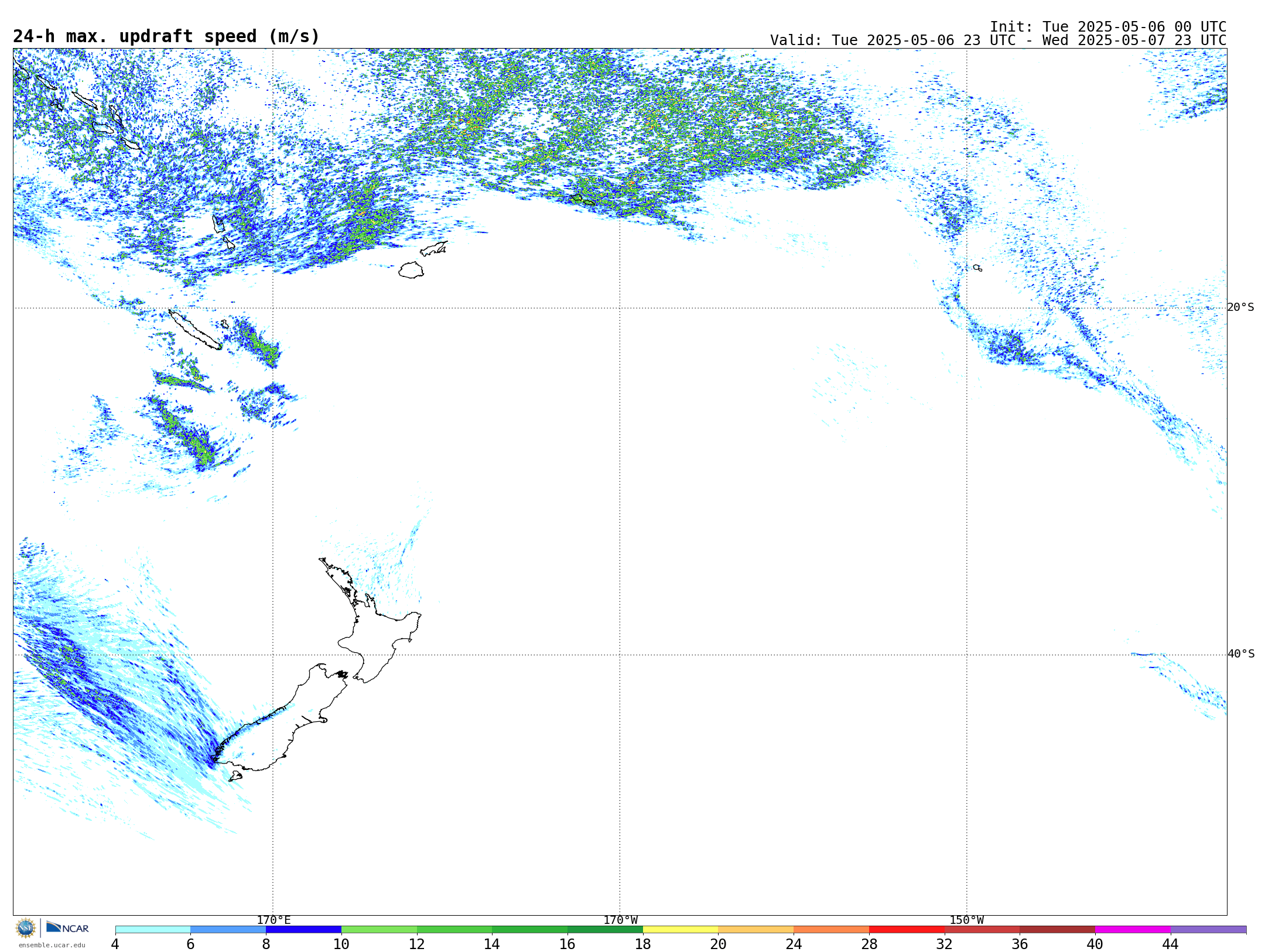The image size is (1265, 952).
Task: Click the colorbar tick label 10
Action: click(x=341, y=944)
